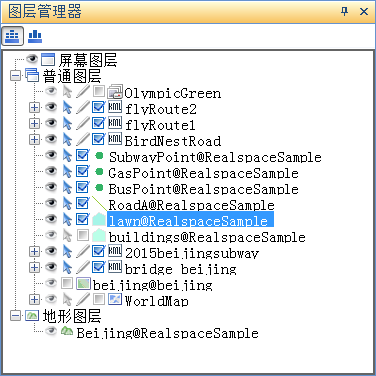The image size is (376, 376).
Task: Collapse the 普通图层 group
Action: (x=15, y=75)
